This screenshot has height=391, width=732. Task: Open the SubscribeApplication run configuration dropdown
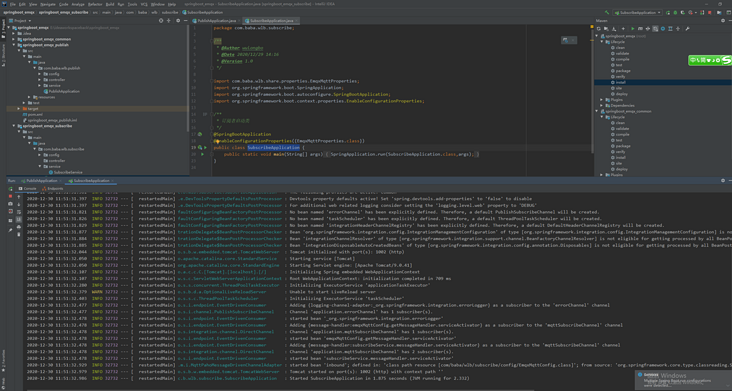coord(638,13)
